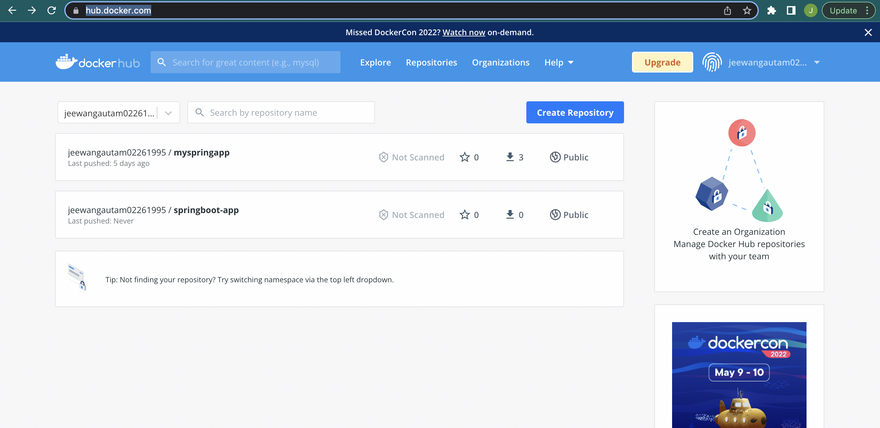This screenshot has height=428, width=880.
Task: Expand the user account dropdown menu
Action: tap(817, 62)
